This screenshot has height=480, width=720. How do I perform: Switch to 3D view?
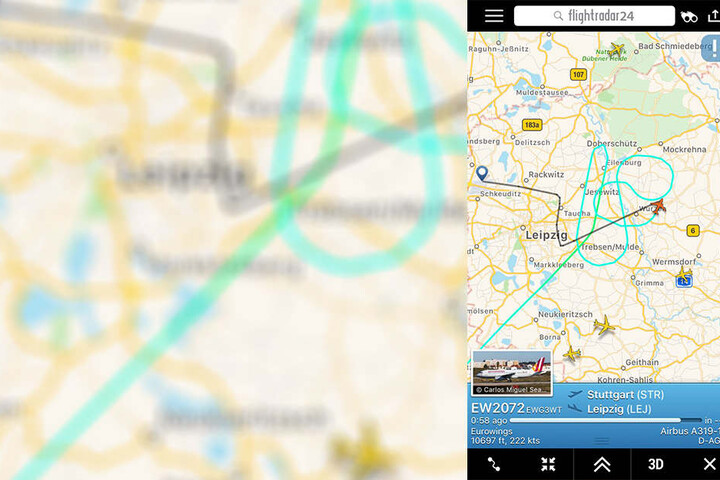click(655, 464)
